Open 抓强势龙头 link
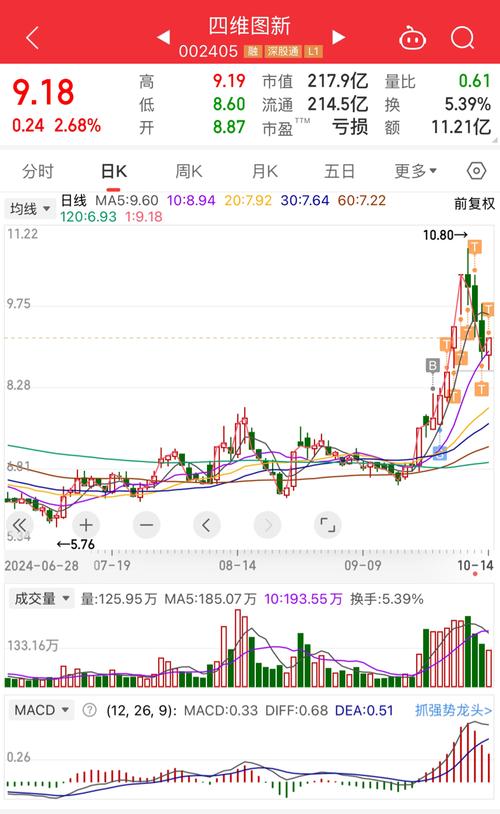The width and height of the screenshot is (500, 814). click(x=453, y=710)
